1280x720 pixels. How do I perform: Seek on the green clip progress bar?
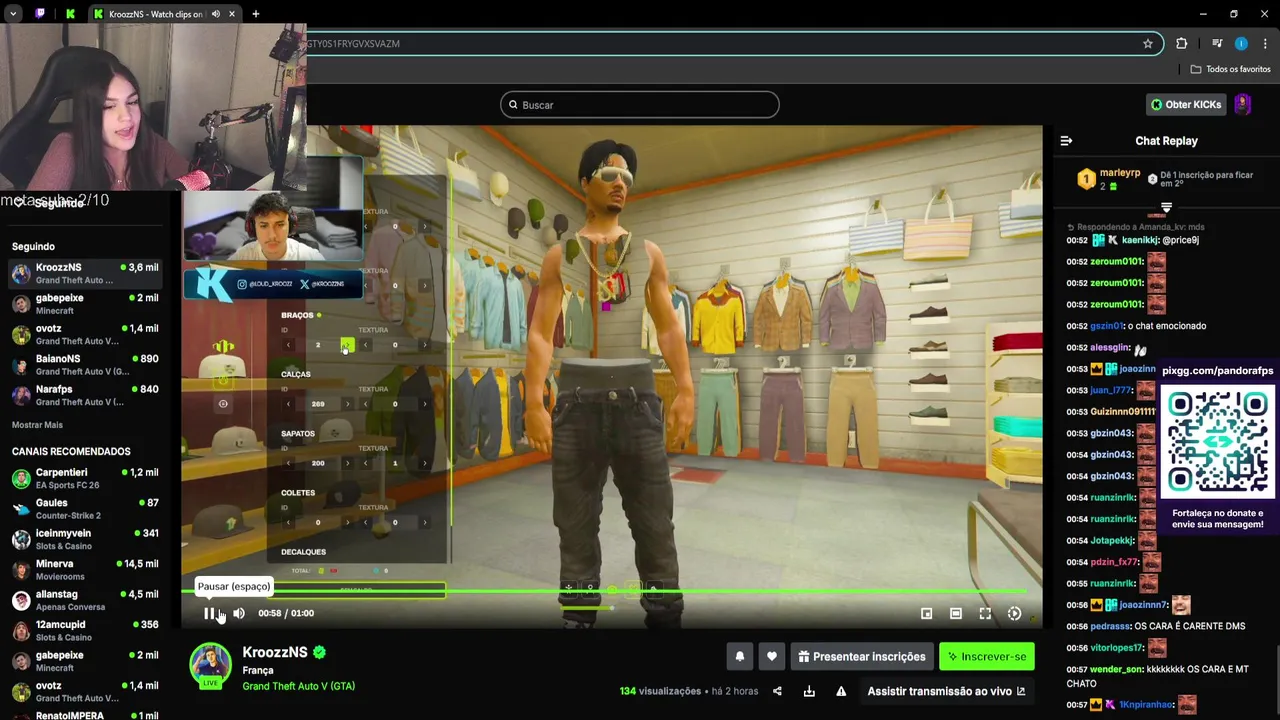click(x=611, y=591)
